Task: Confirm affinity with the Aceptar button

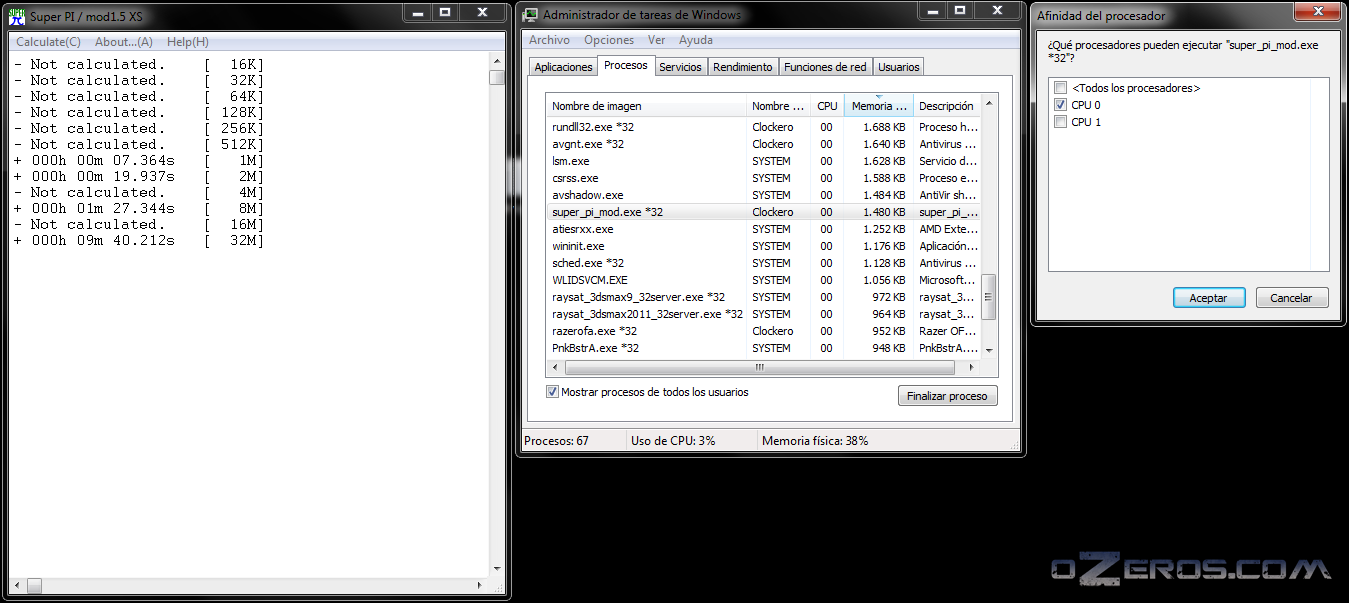Action: (x=1209, y=298)
